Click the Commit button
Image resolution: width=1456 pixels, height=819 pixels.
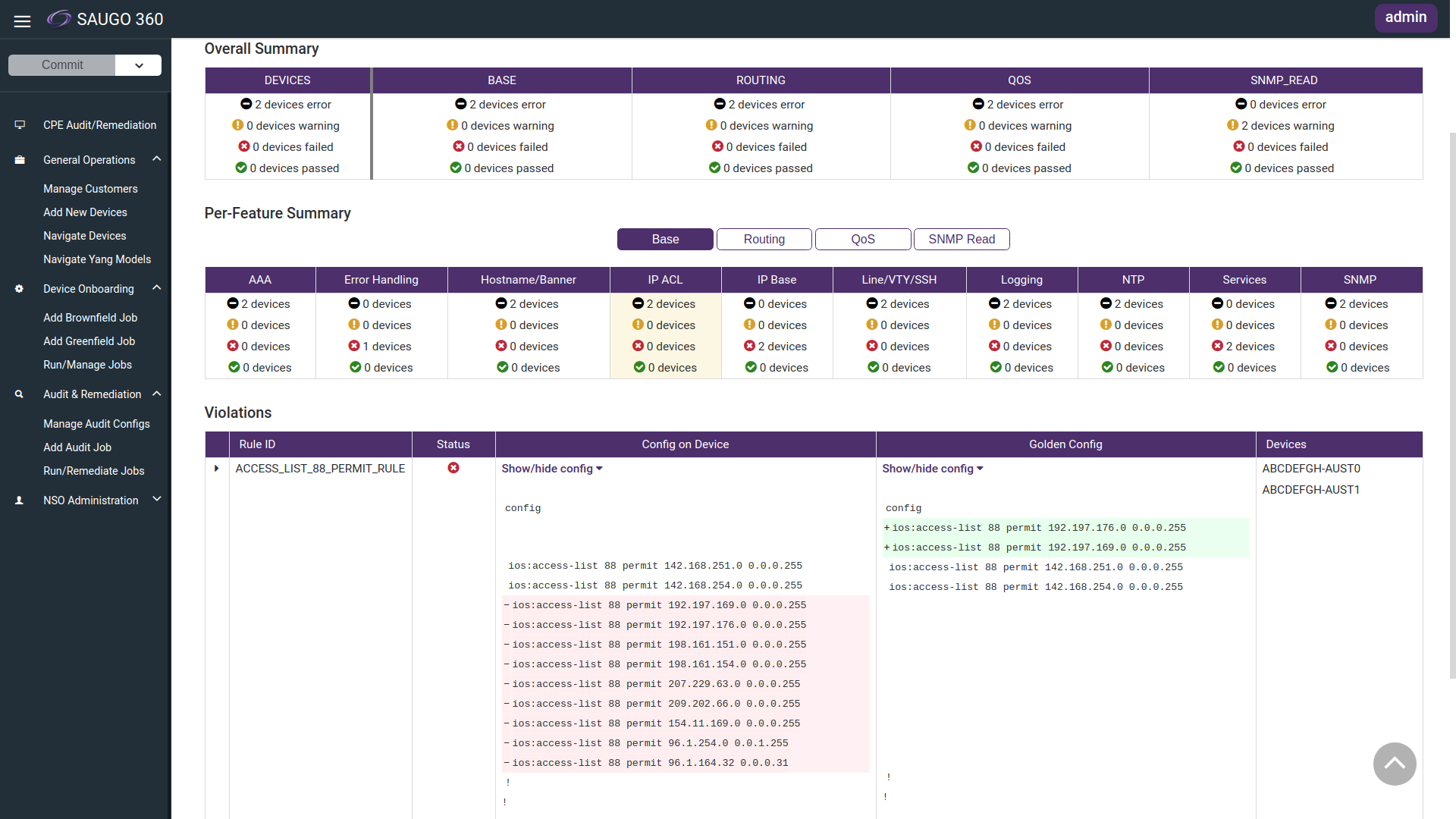tap(62, 65)
